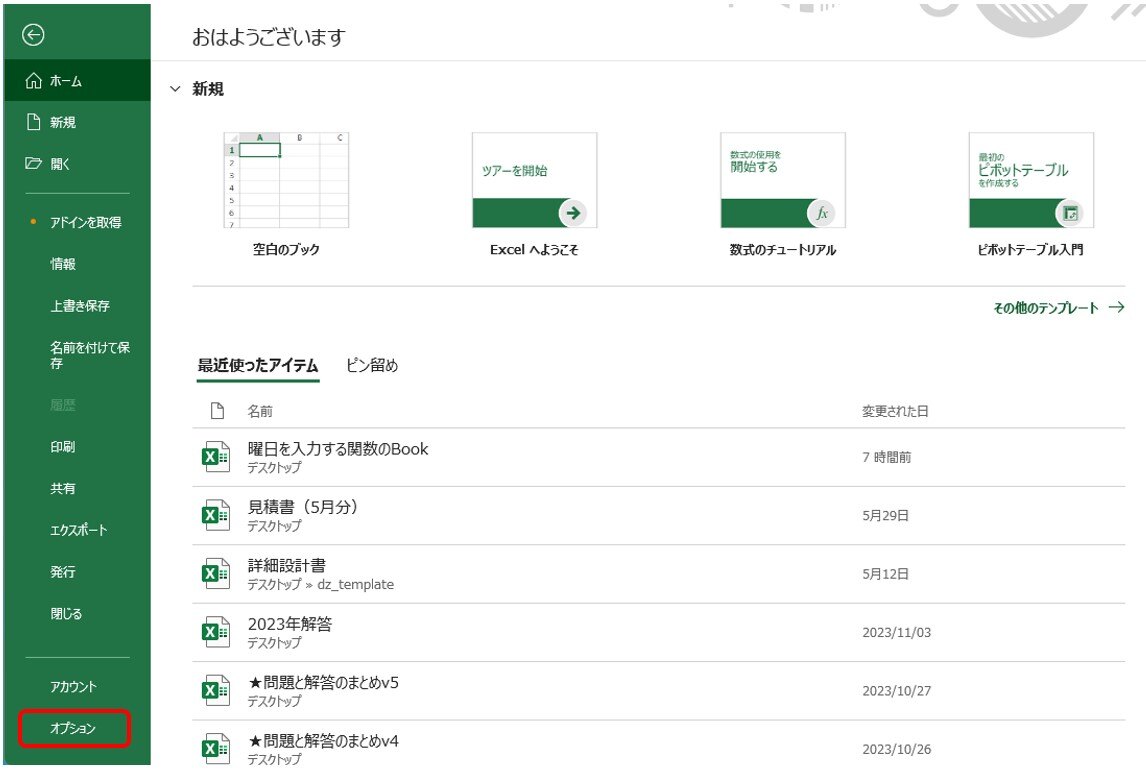Click pivot table icon on ピボットテーブル入門 tile

(x=1070, y=213)
